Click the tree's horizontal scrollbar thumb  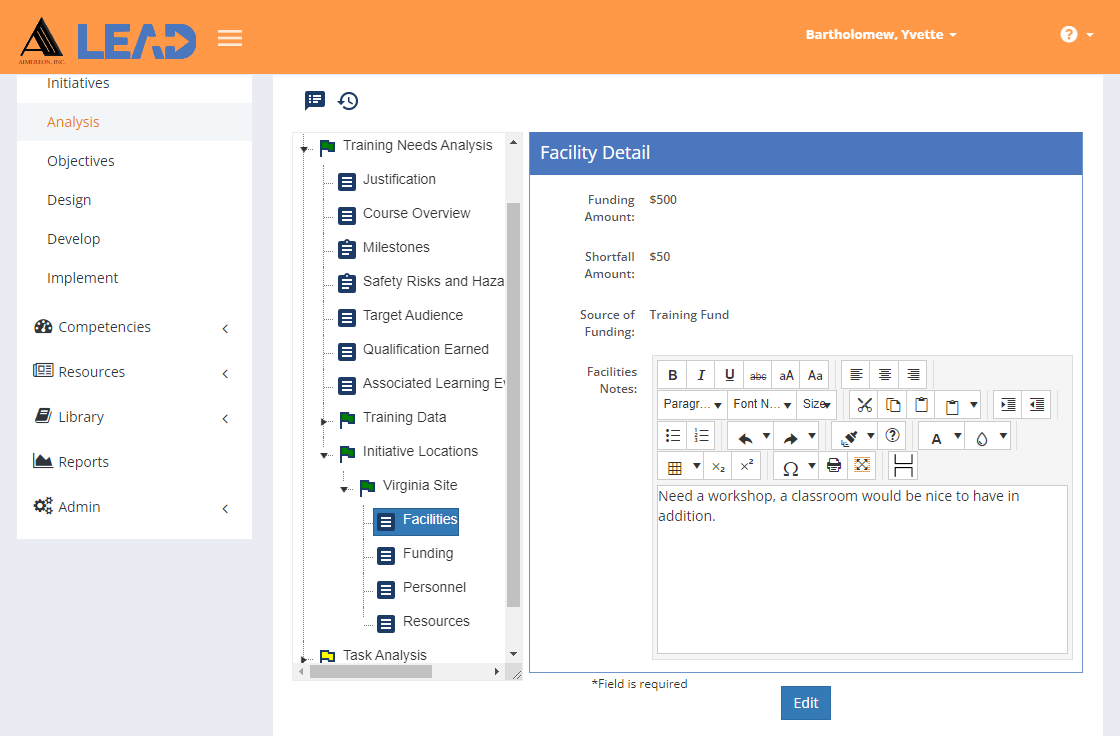click(x=371, y=672)
